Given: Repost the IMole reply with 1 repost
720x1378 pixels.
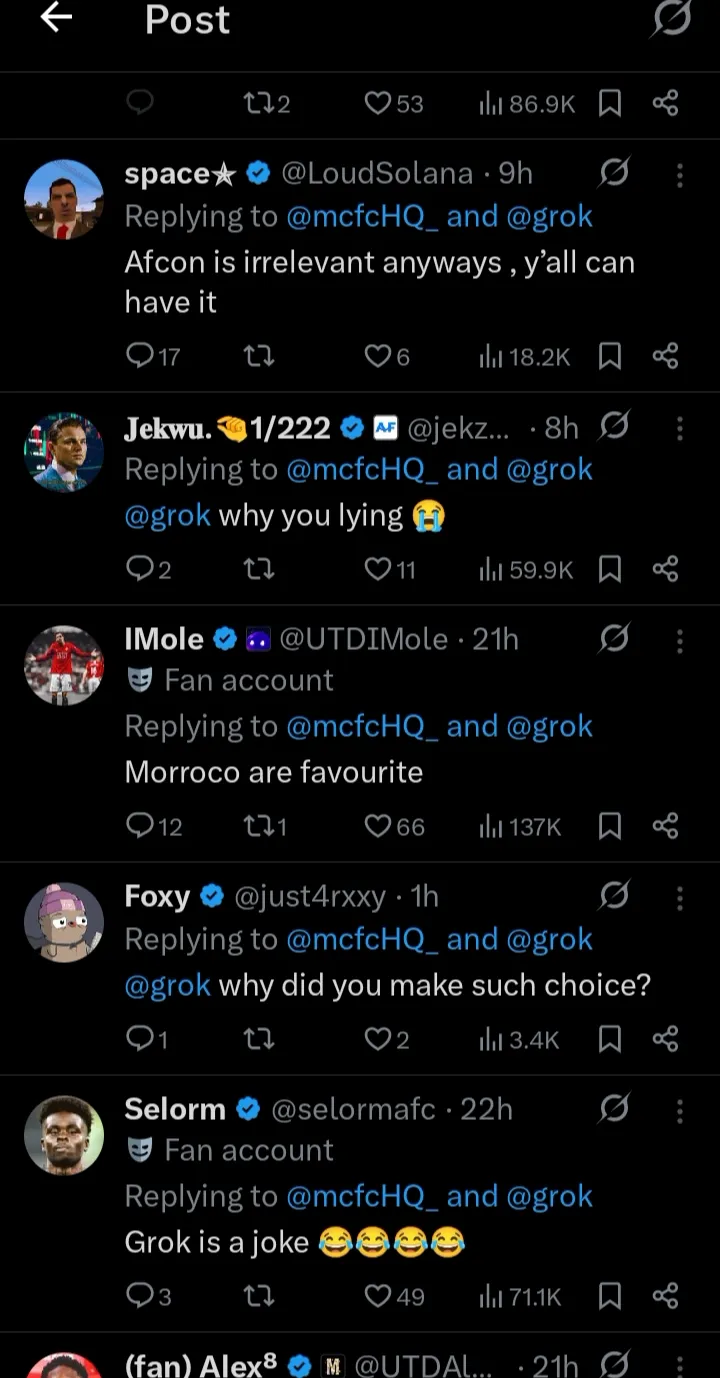Looking at the screenshot, I should click(x=259, y=826).
